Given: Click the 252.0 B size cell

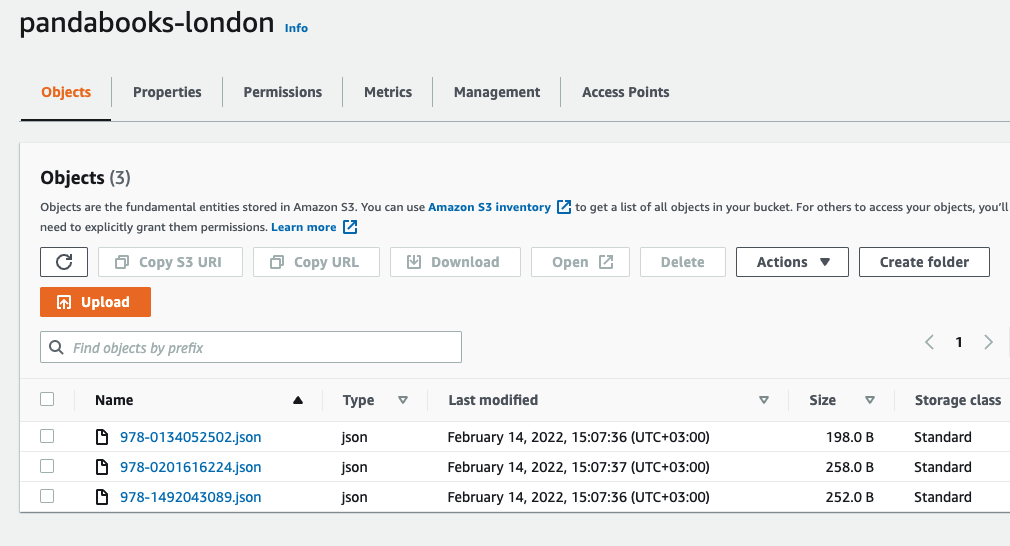Looking at the screenshot, I should 850,497.
